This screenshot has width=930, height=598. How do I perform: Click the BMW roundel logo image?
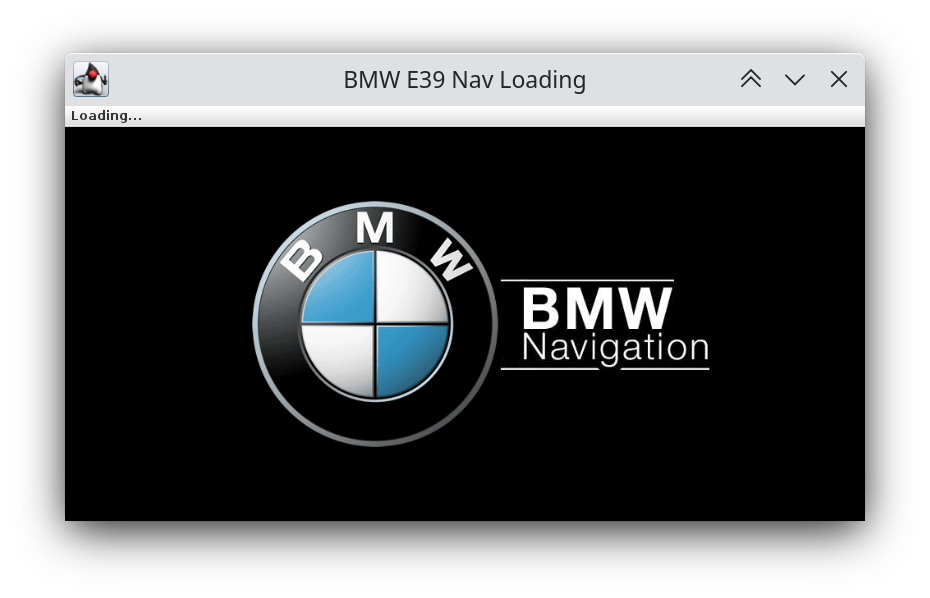(x=375, y=323)
